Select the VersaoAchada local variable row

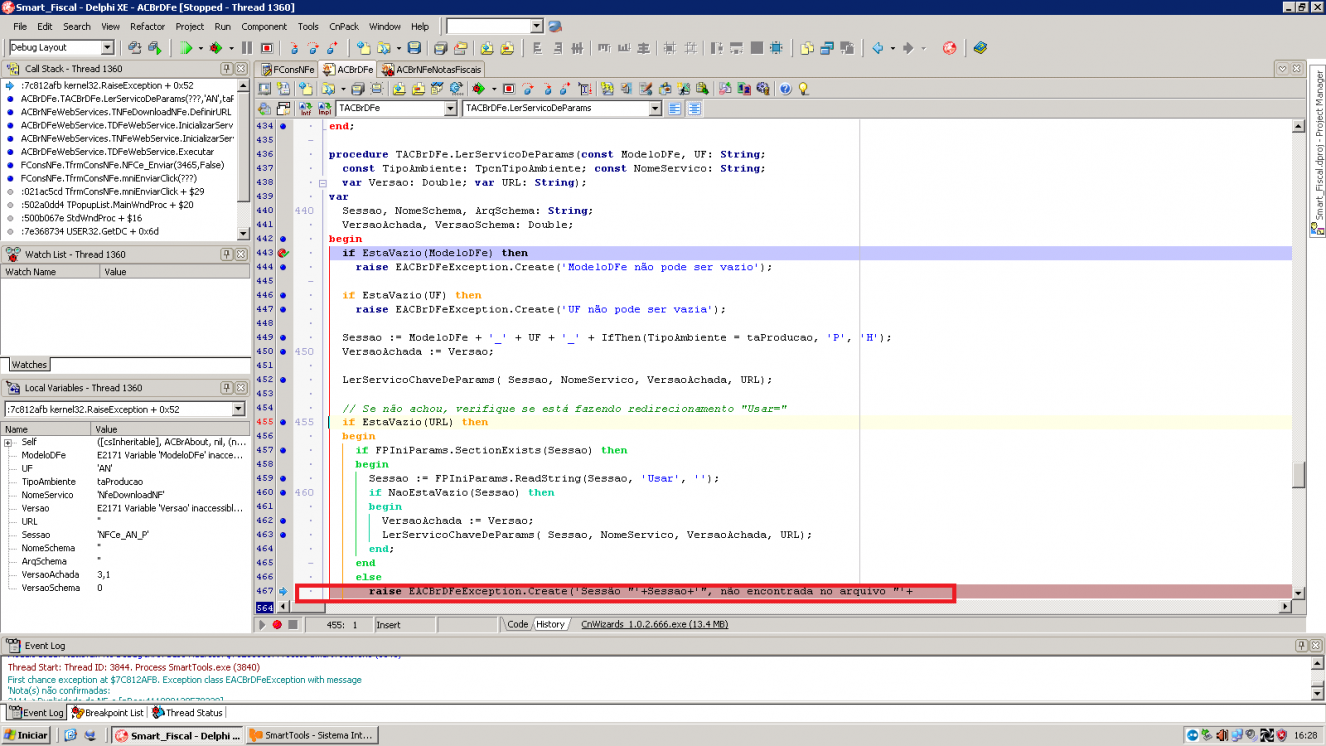124,575
